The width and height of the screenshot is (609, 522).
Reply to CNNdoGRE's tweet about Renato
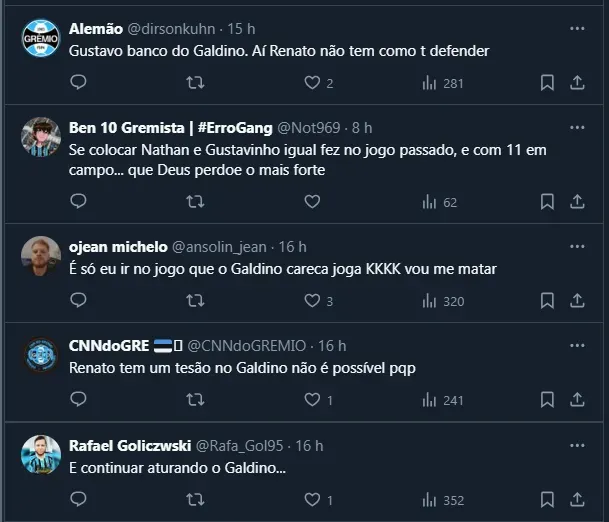pos(78,400)
